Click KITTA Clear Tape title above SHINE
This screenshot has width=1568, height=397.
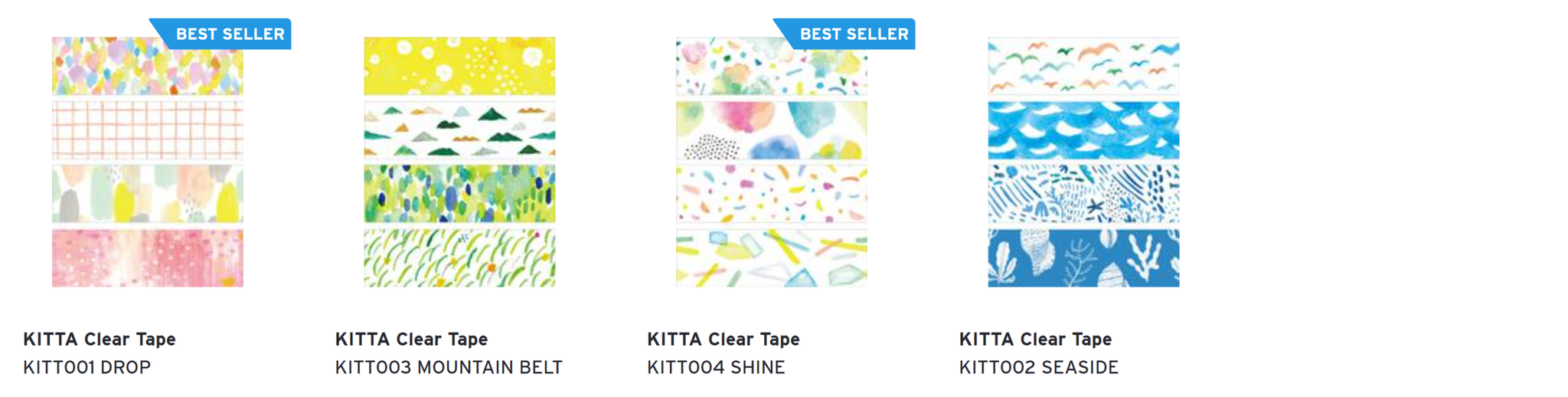click(x=724, y=339)
